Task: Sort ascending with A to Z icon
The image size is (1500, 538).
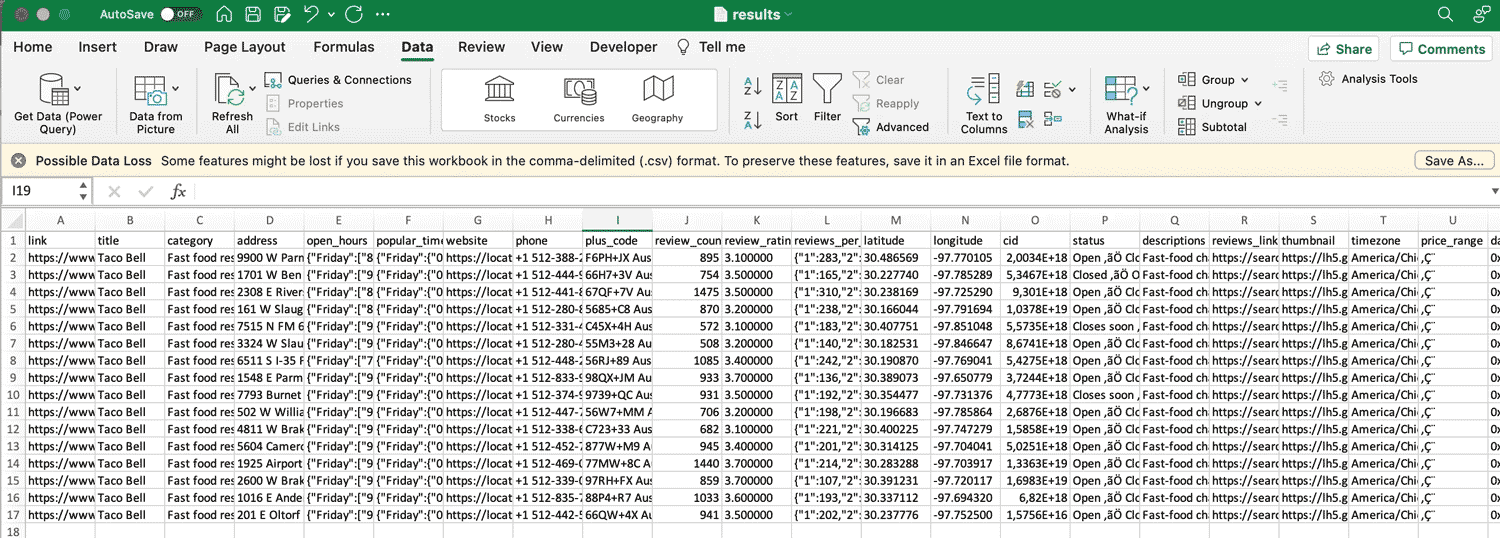Action: (753, 87)
